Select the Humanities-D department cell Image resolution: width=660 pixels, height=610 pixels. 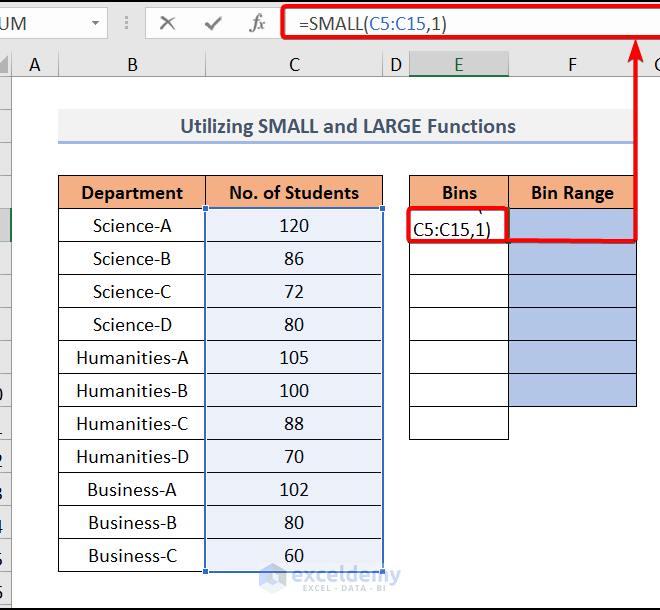[132, 457]
